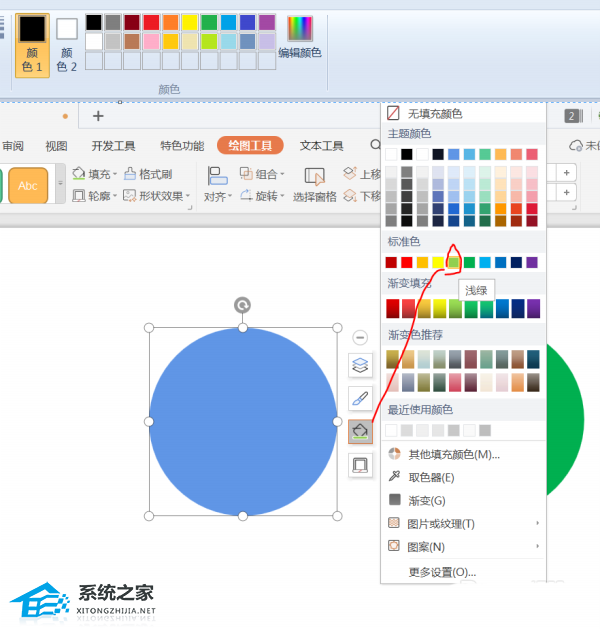Choose 无填充颜色 to remove fill
This screenshot has width=600, height=629.
[x=434, y=114]
